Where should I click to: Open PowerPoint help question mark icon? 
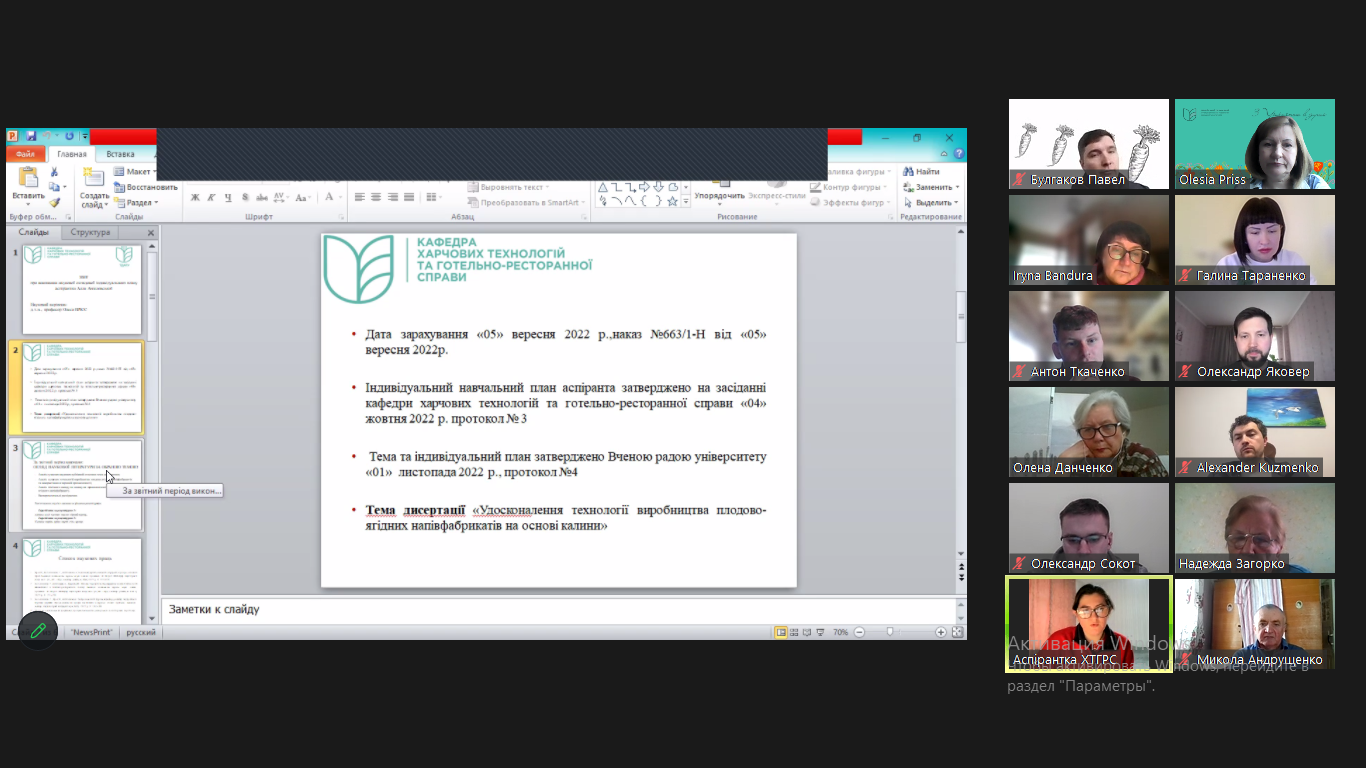pos(959,154)
